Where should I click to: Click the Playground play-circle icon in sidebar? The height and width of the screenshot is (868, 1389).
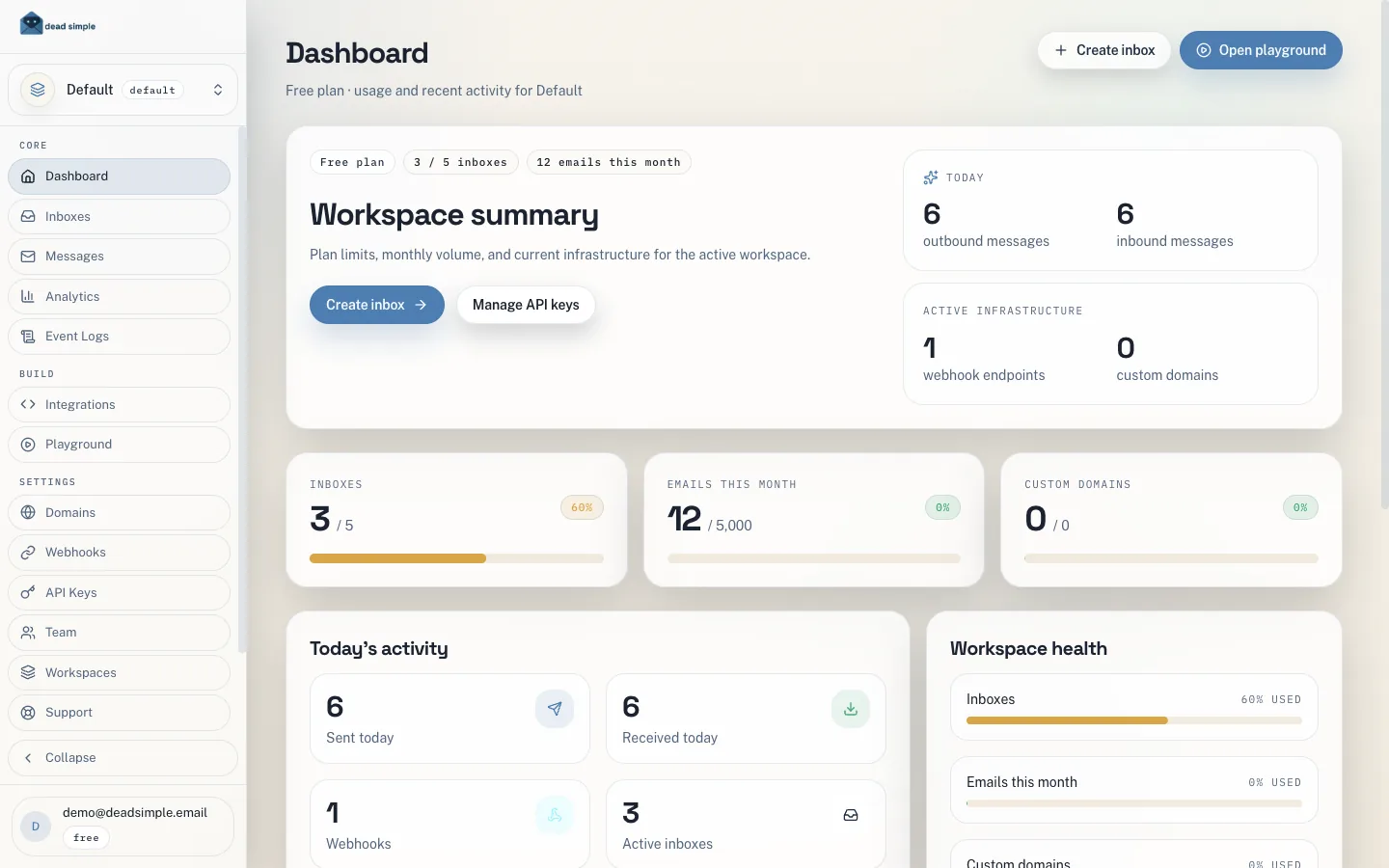point(28,445)
